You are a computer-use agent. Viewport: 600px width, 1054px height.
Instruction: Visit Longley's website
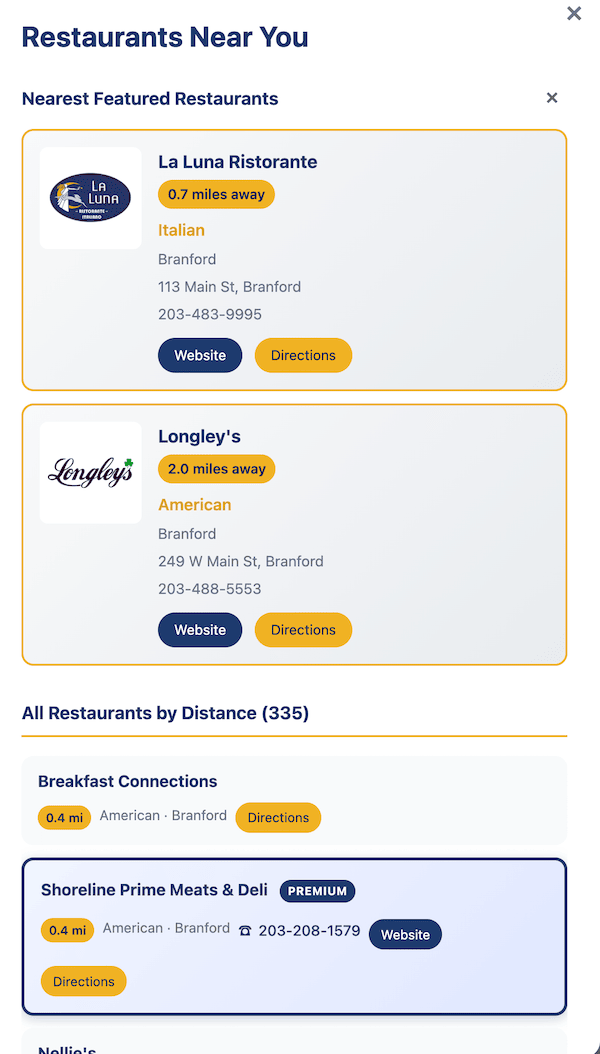199,629
